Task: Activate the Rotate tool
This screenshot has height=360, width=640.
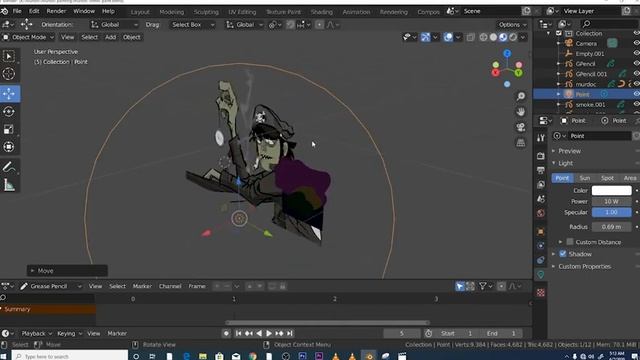Action: click(9, 112)
